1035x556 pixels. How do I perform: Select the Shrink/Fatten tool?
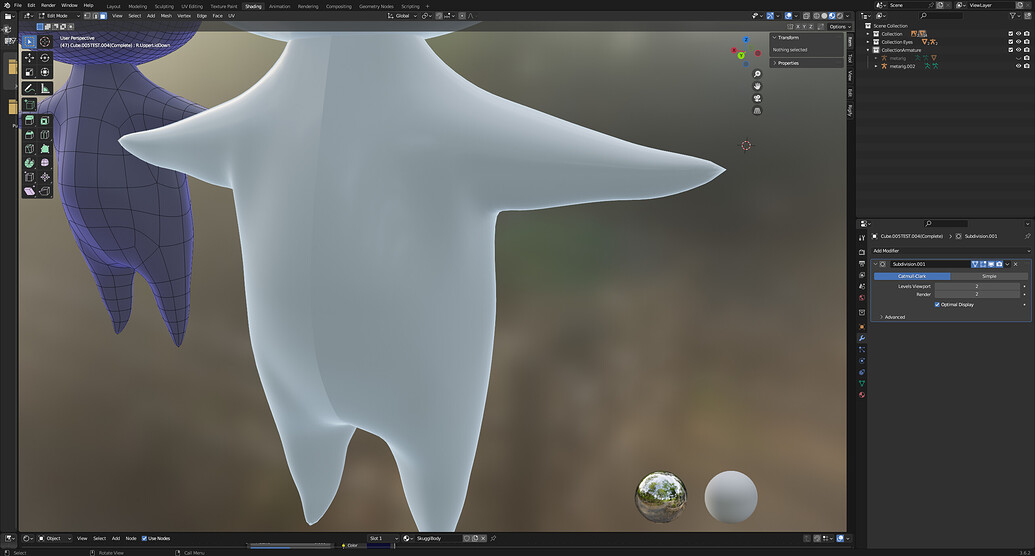pos(45,177)
